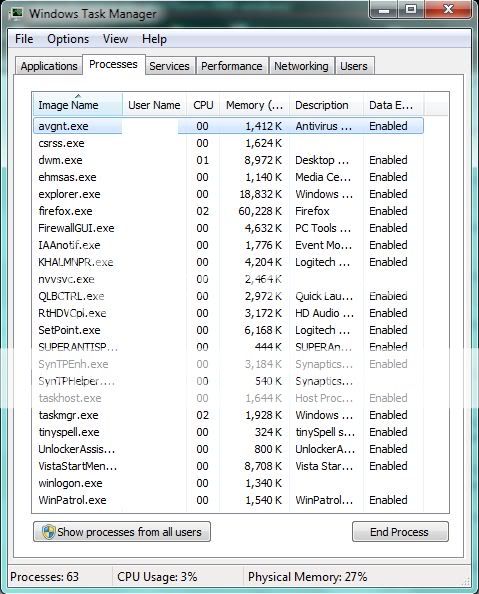
Task: Sort by Data Execution column header
Action: pos(393,105)
